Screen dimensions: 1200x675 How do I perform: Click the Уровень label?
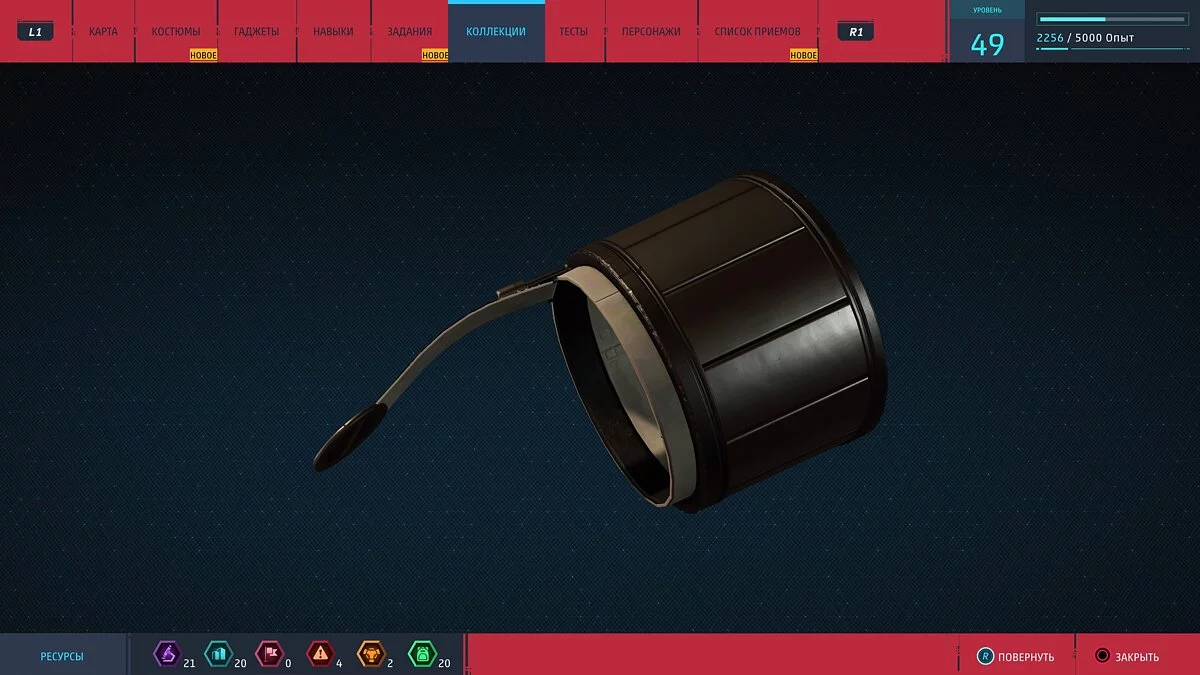(x=987, y=11)
